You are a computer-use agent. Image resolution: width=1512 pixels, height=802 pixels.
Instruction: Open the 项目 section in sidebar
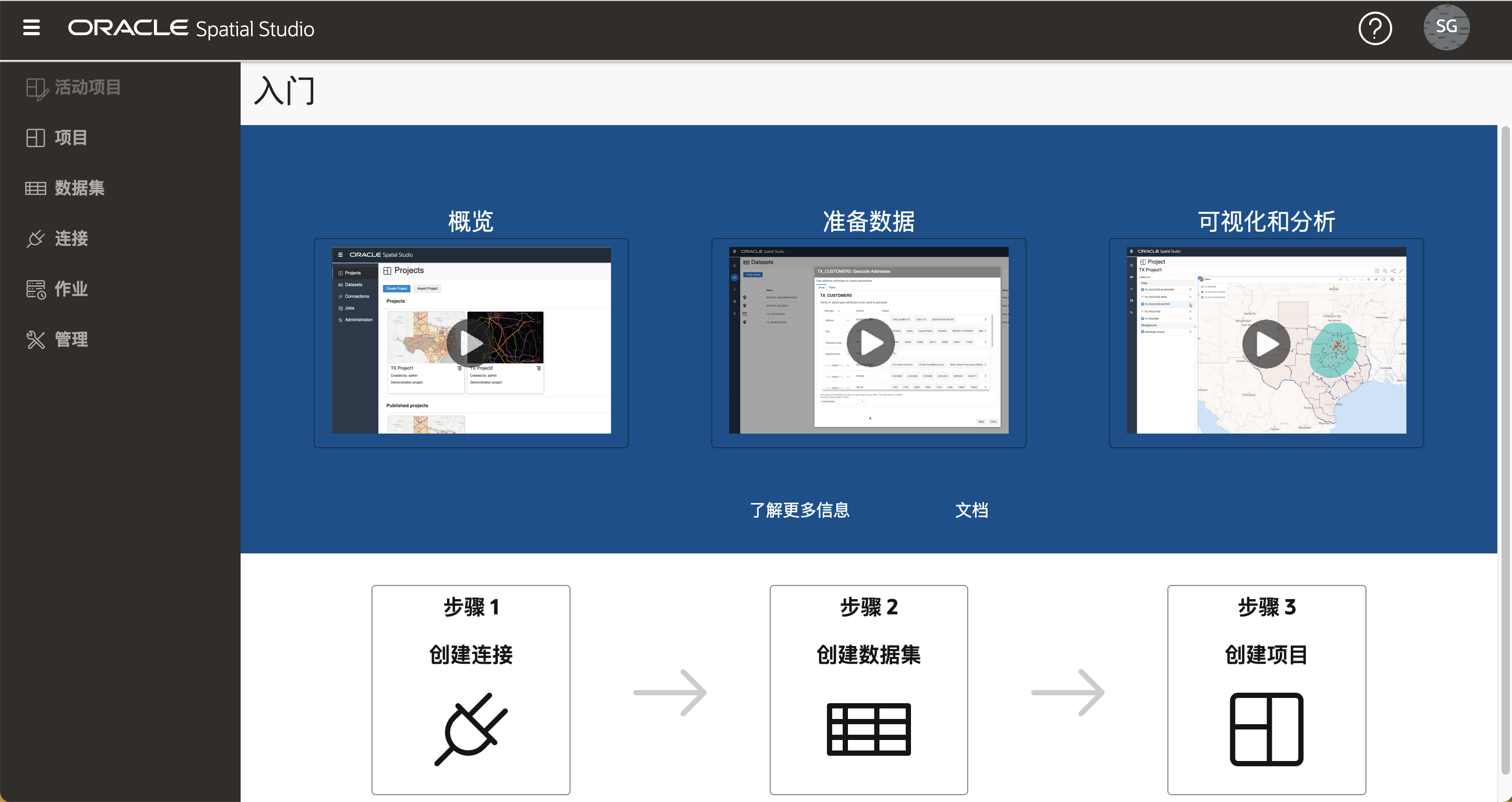coord(70,138)
